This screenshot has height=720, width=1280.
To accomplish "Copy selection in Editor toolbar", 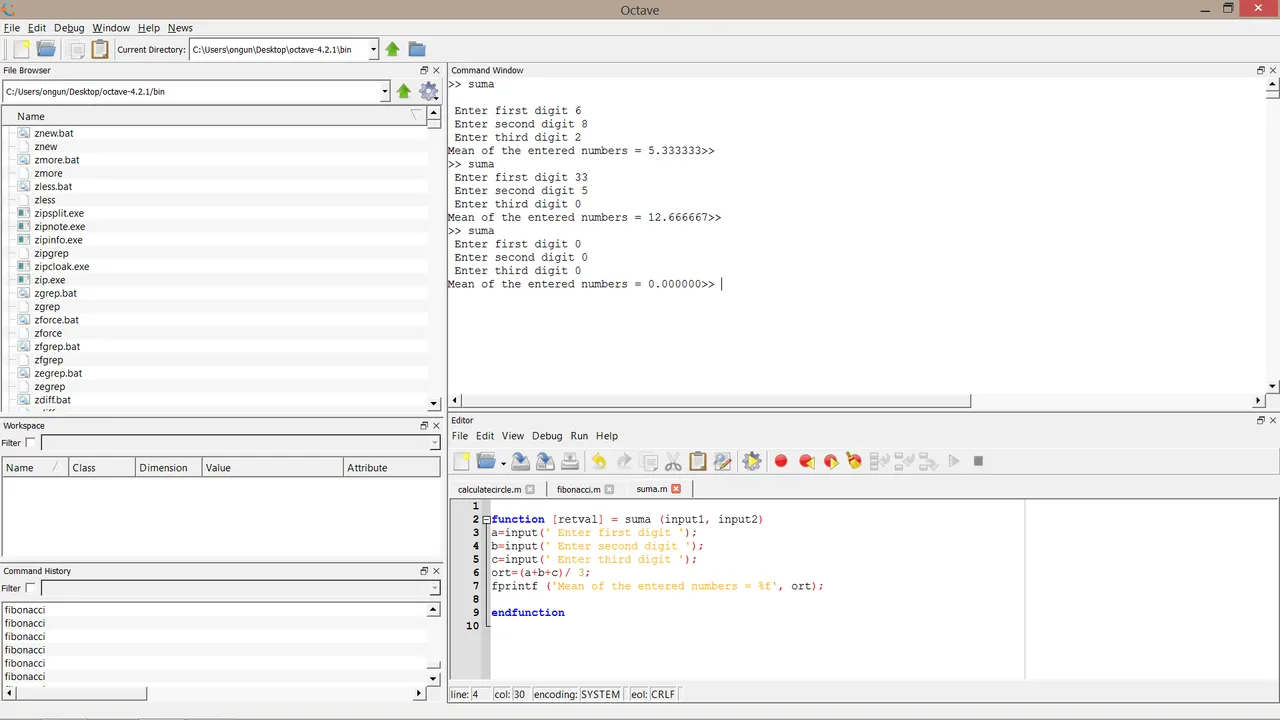I will click(649, 461).
